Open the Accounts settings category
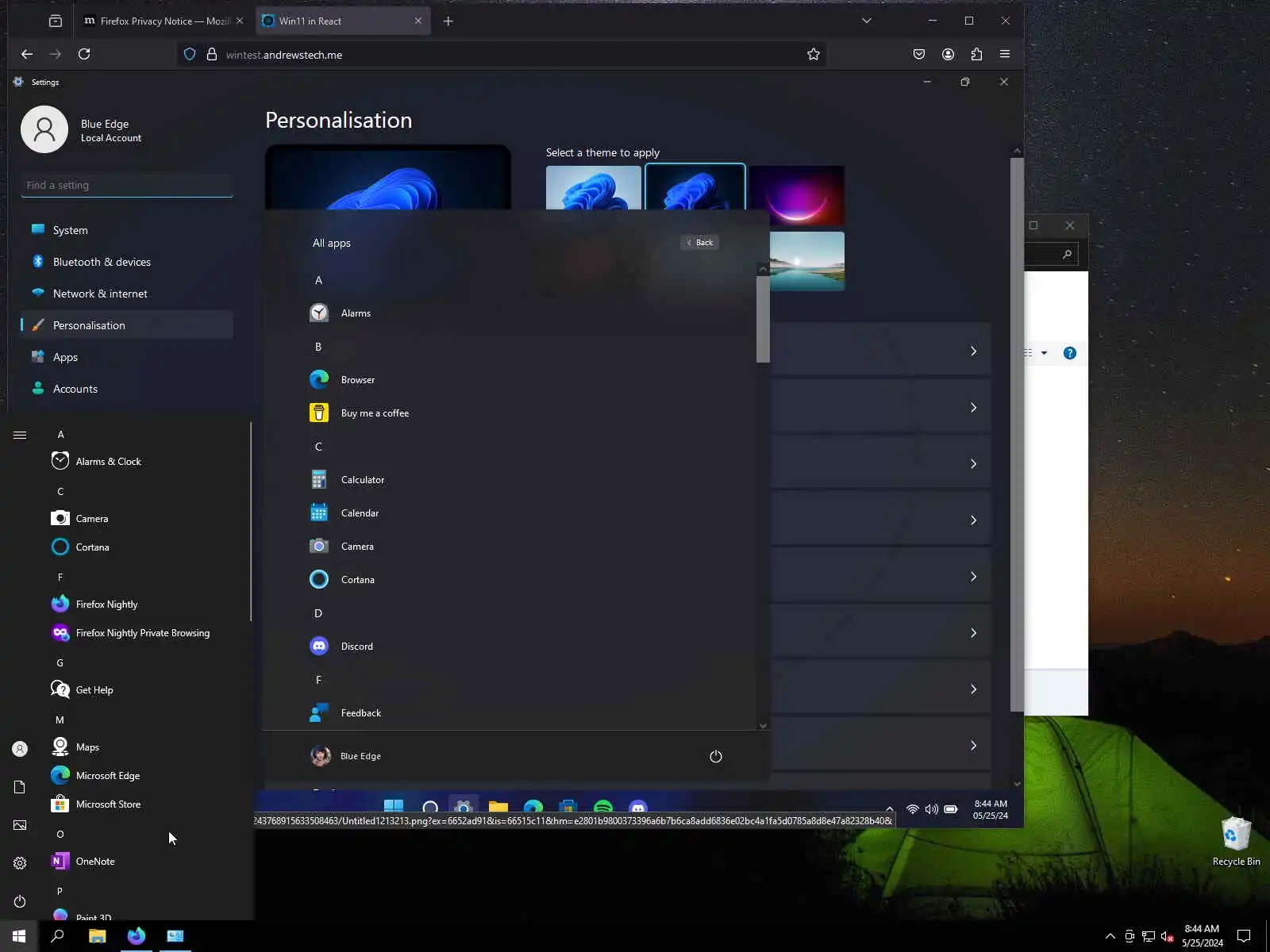 click(x=127, y=389)
